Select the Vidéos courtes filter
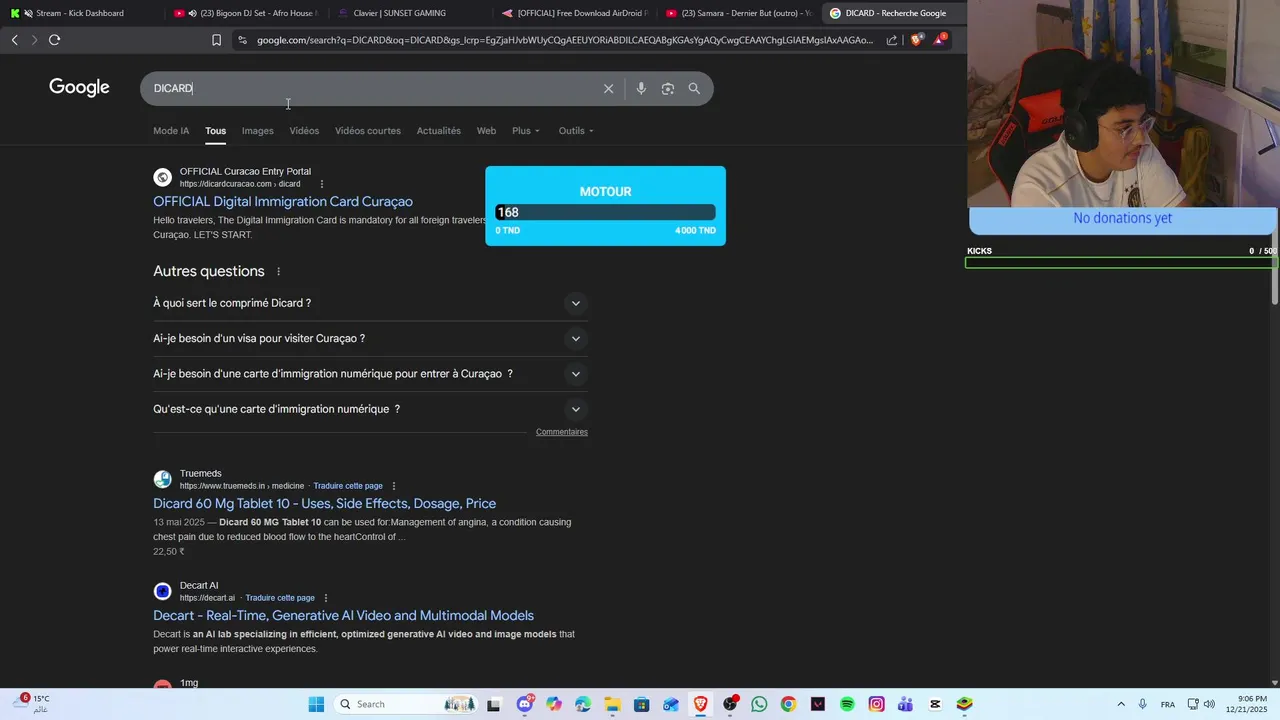1280x720 pixels. click(x=368, y=131)
